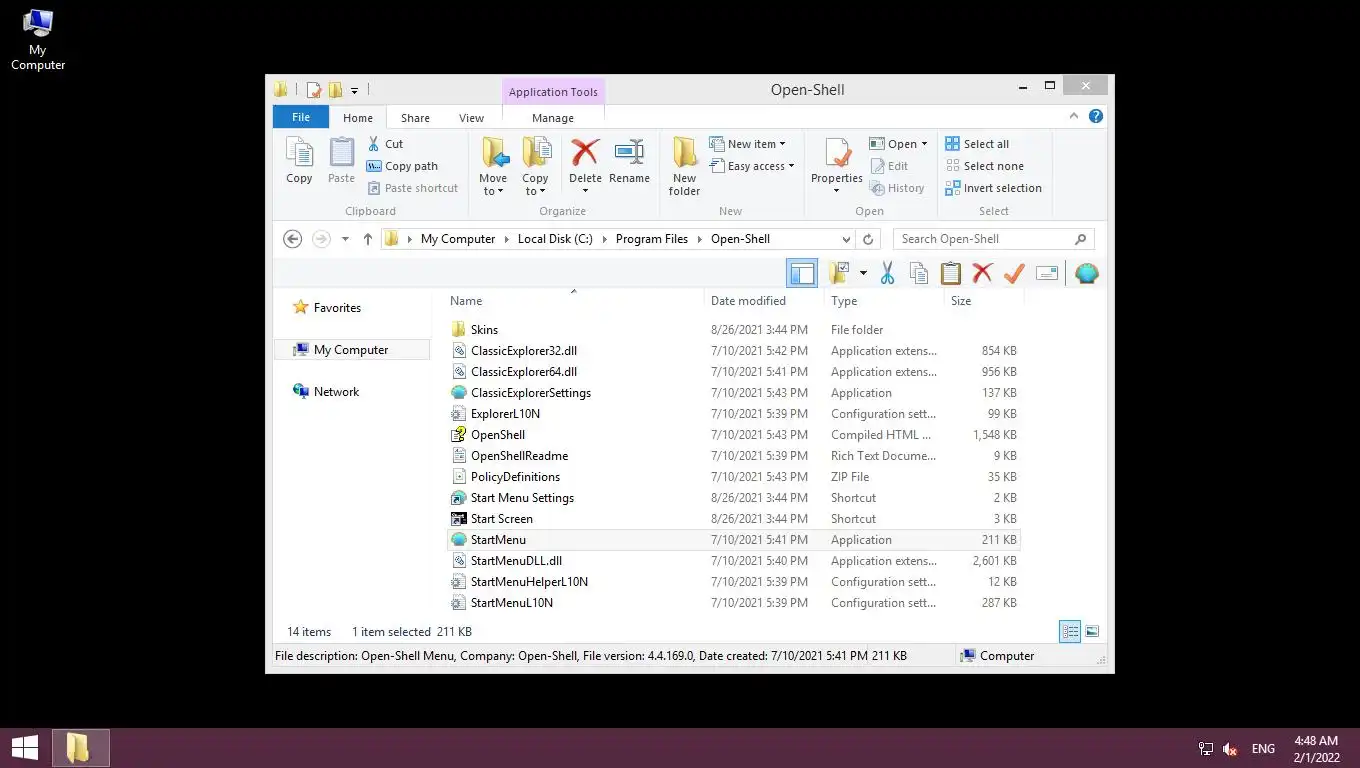Click Invert selection in the ribbon

[x=993, y=188]
